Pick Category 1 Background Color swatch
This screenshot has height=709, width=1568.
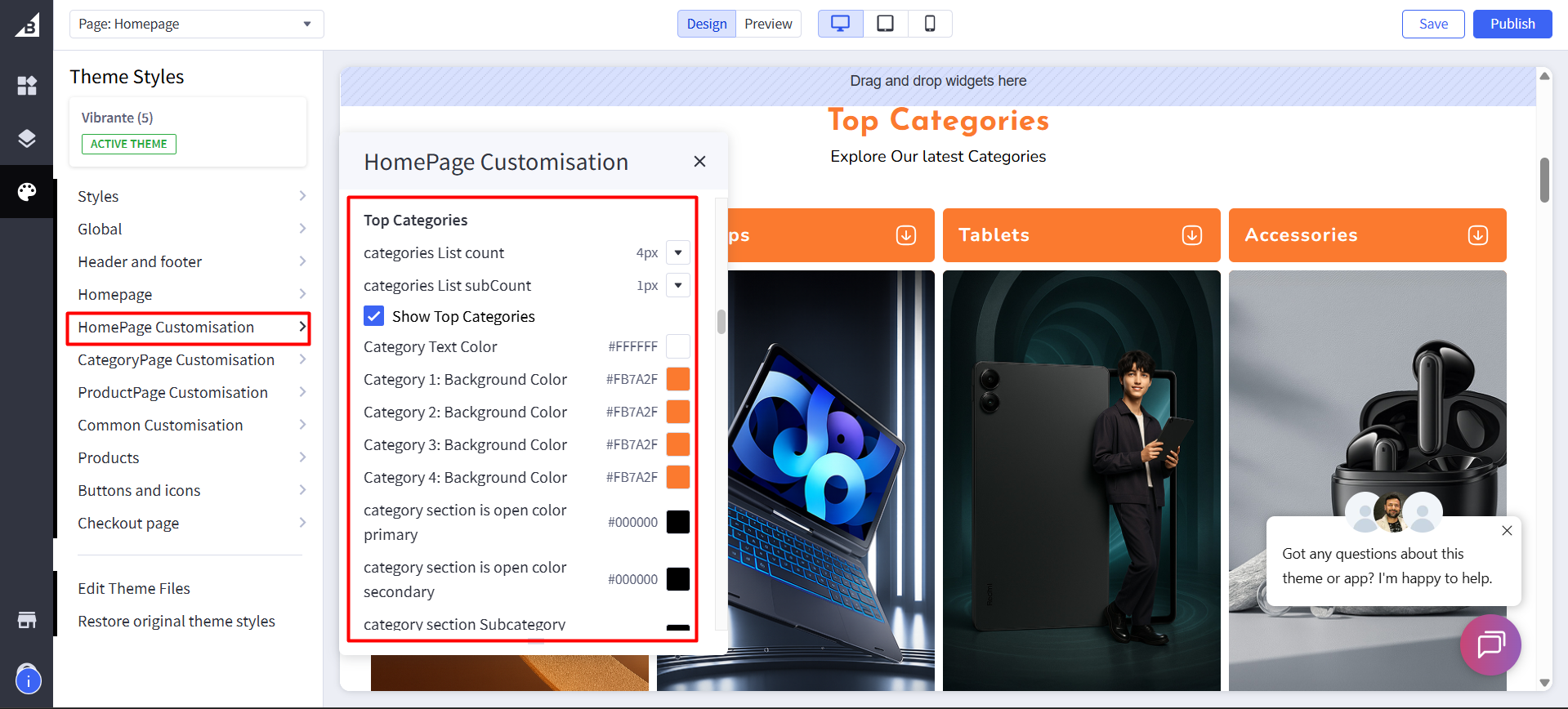tap(678, 379)
